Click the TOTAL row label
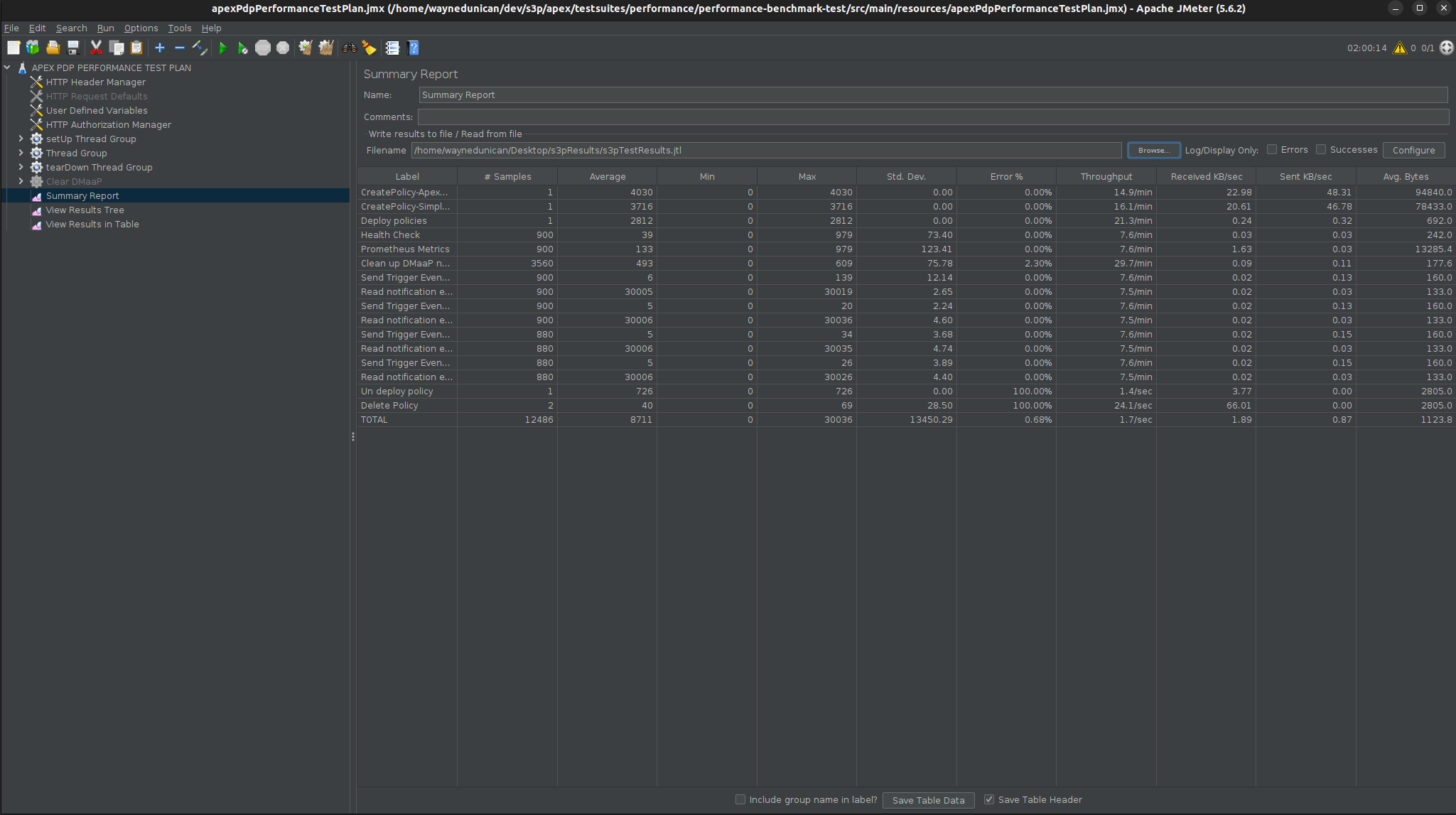Image resolution: width=1456 pixels, height=815 pixels. pos(374,419)
